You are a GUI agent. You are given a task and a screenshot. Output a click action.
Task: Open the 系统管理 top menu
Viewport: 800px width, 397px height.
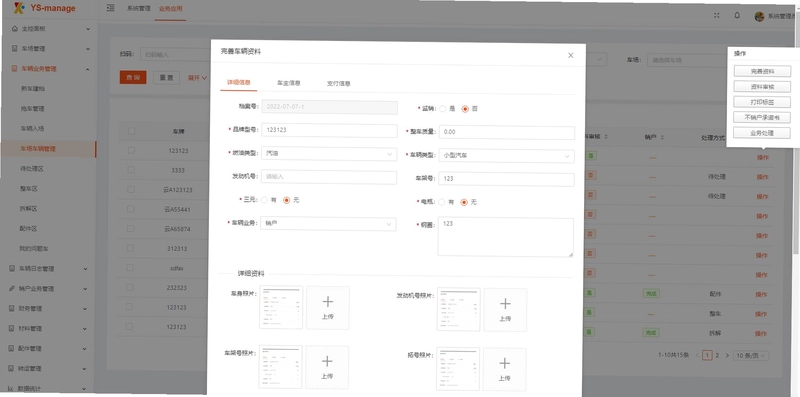click(139, 9)
